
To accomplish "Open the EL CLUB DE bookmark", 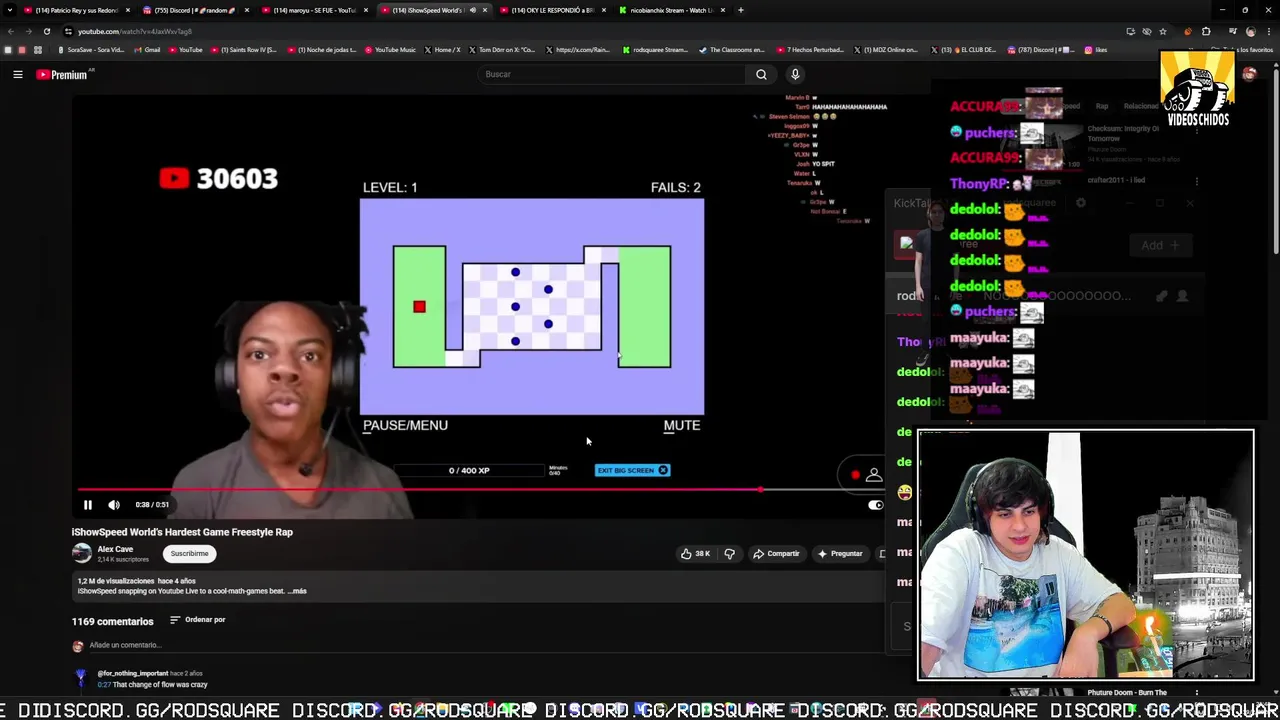I will [x=962, y=50].
